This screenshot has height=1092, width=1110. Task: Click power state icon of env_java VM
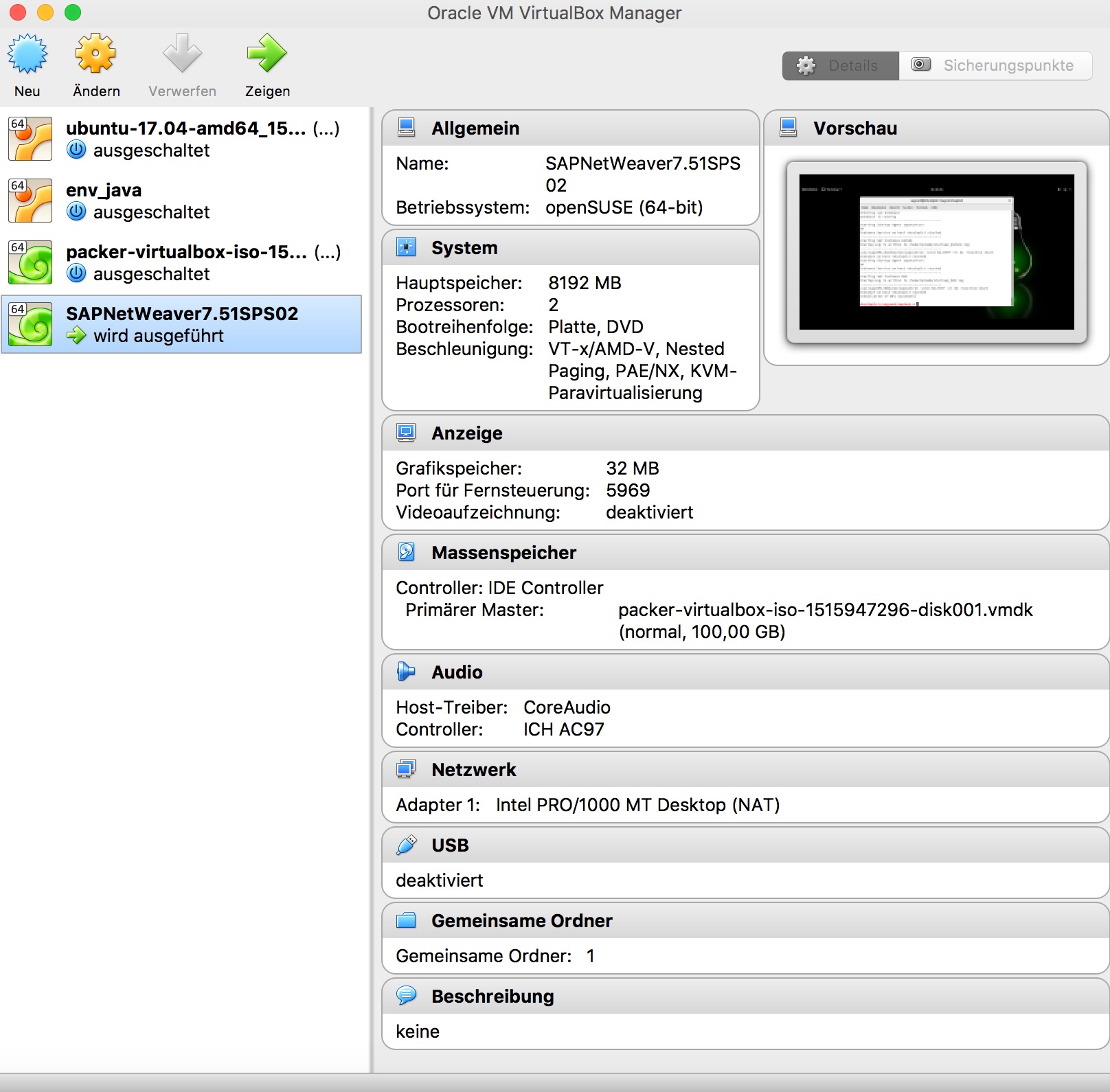76,212
